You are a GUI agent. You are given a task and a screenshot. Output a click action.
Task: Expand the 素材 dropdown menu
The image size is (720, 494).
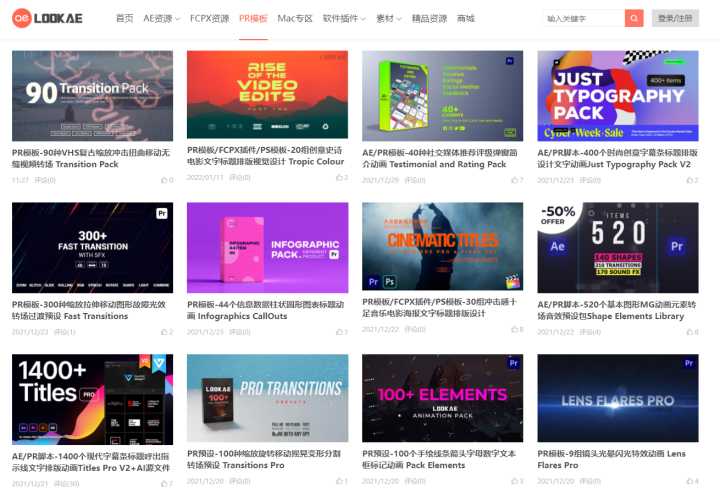[389, 18]
